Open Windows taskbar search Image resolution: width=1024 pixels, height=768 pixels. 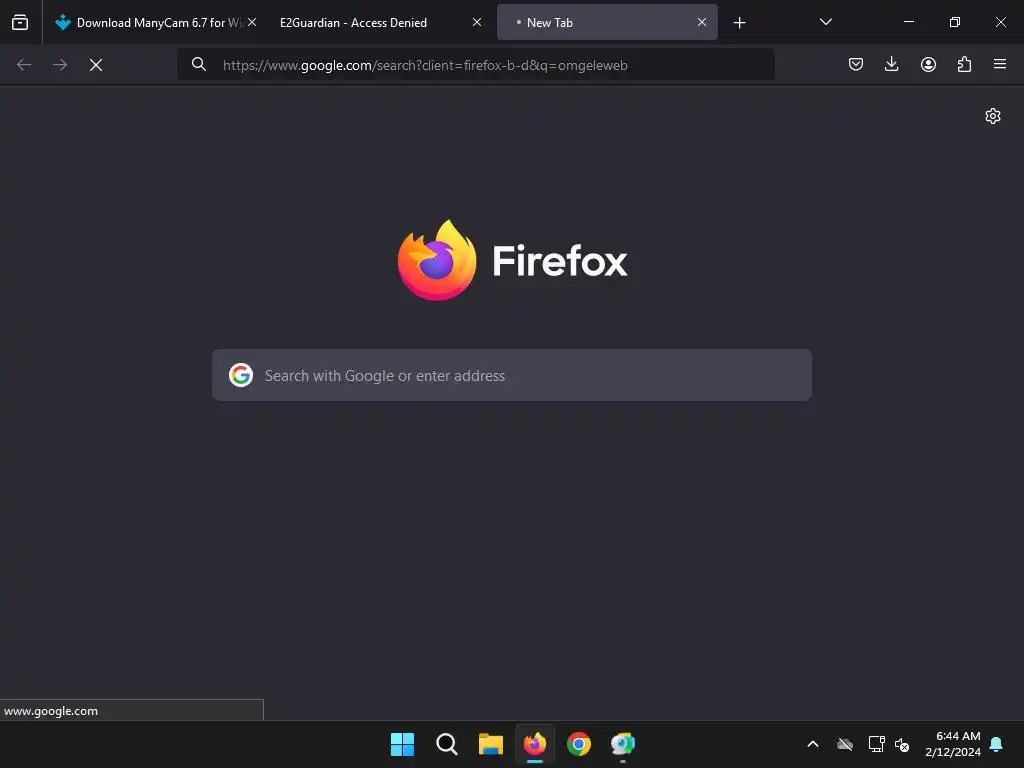click(447, 744)
